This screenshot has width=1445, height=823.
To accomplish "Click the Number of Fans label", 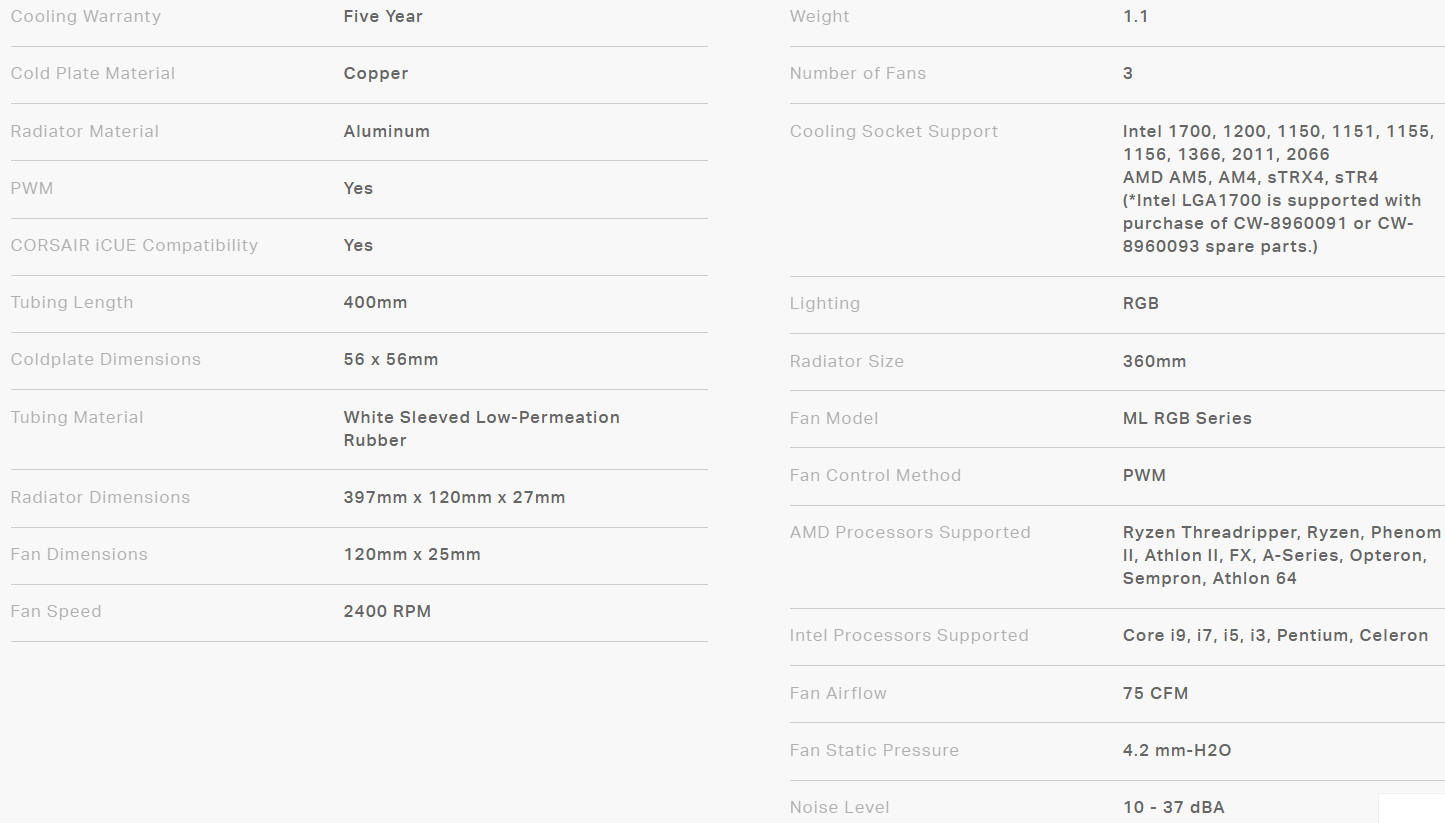I will 857,73.
